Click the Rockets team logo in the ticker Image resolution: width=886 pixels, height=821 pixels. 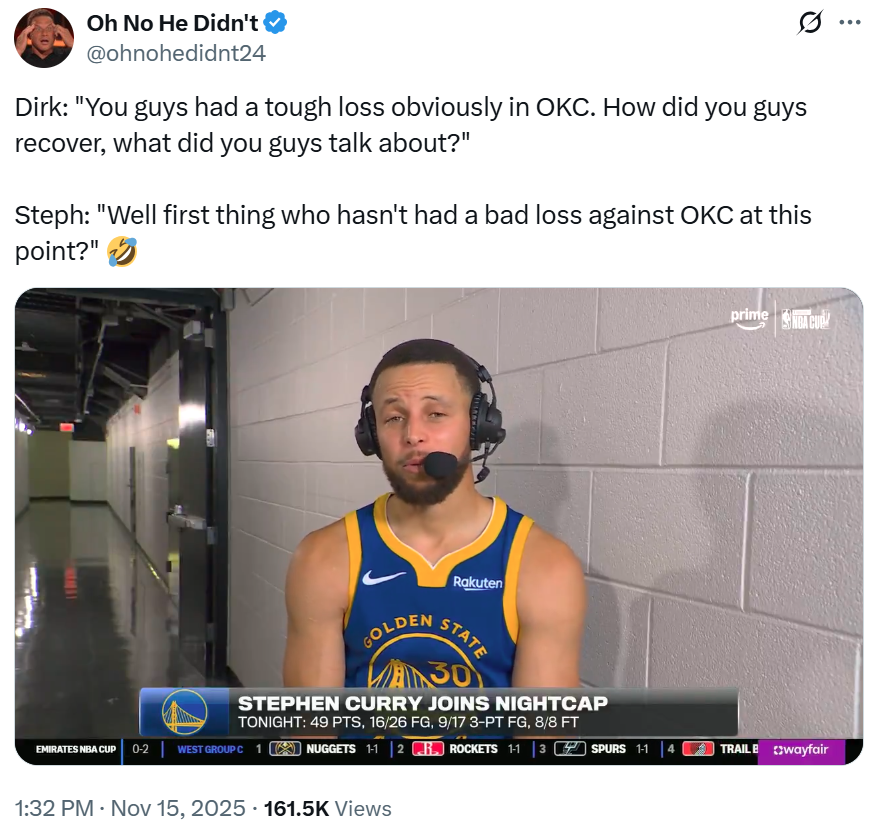[427, 749]
